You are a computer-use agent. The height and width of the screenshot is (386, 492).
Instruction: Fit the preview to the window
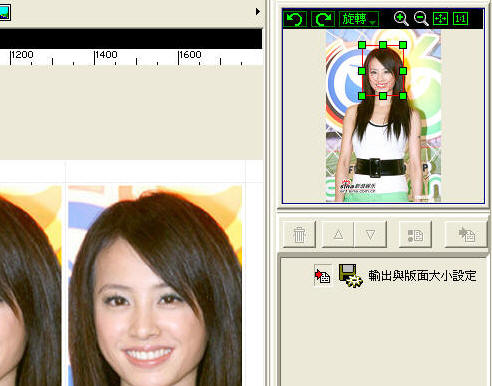pos(440,19)
